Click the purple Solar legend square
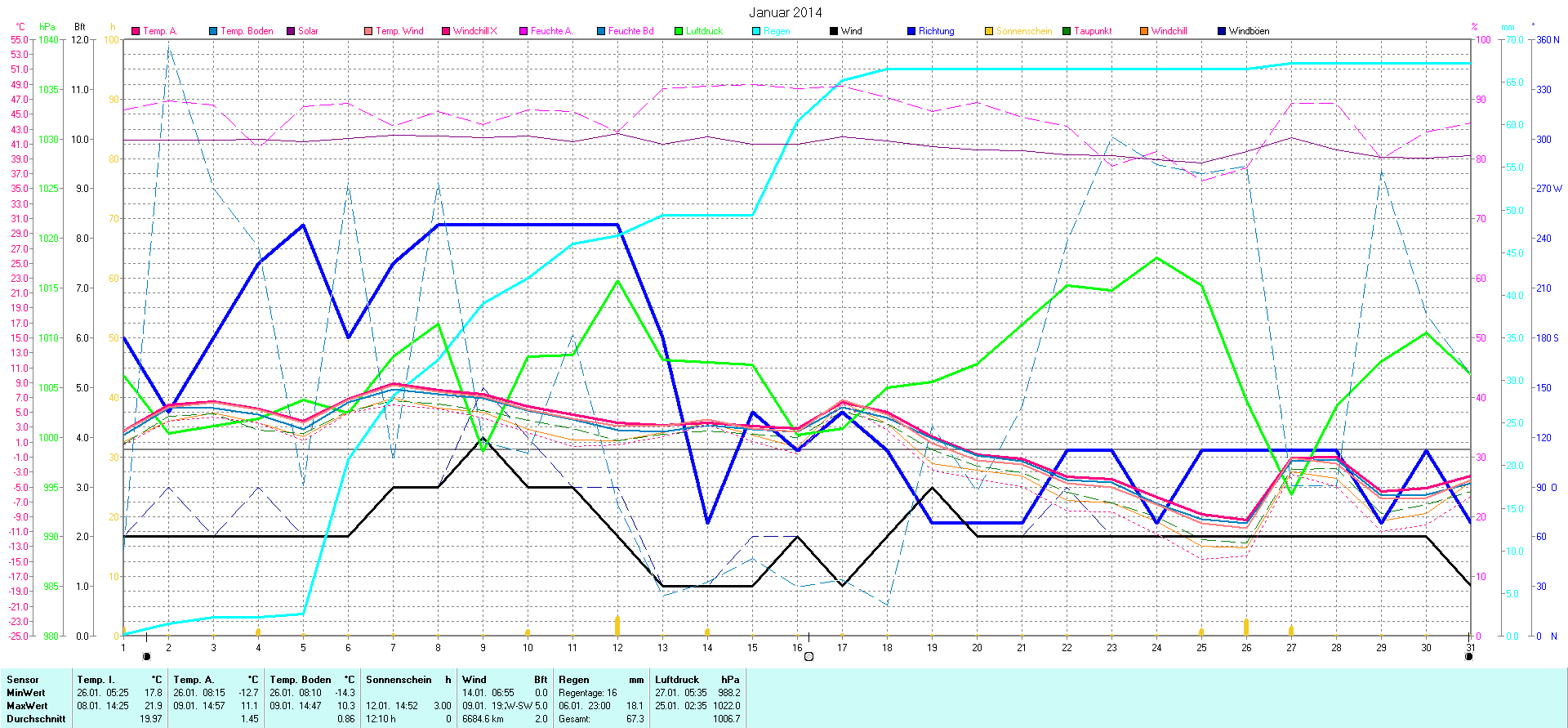The width and height of the screenshot is (1568, 728). point(291,31)
